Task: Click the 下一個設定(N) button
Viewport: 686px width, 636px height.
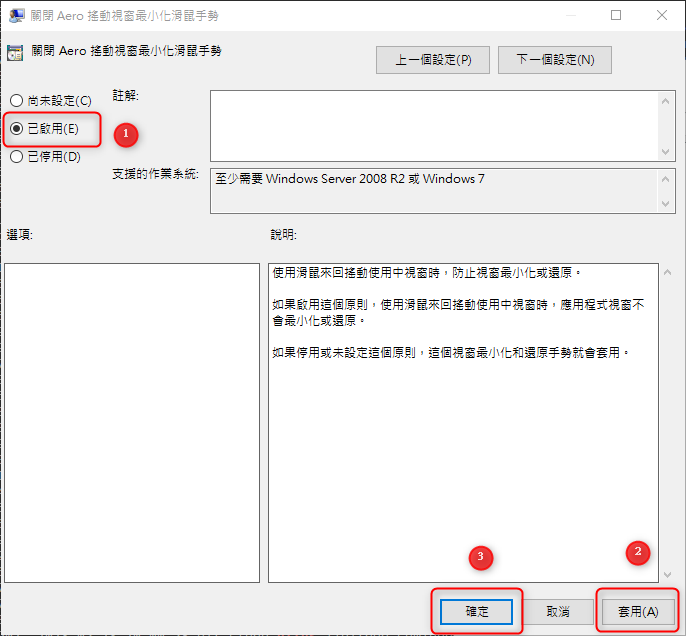Action: pos(555,60)
